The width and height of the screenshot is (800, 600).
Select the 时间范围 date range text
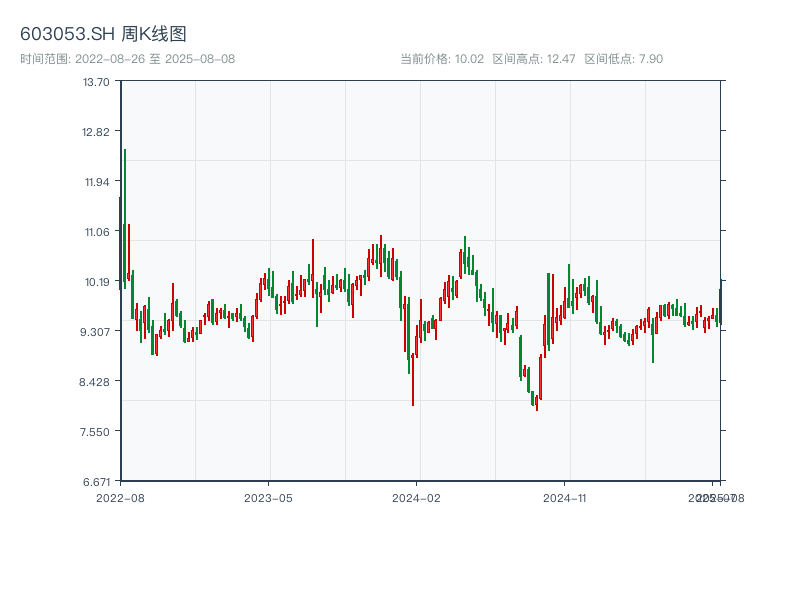click(x=127, y=59)
